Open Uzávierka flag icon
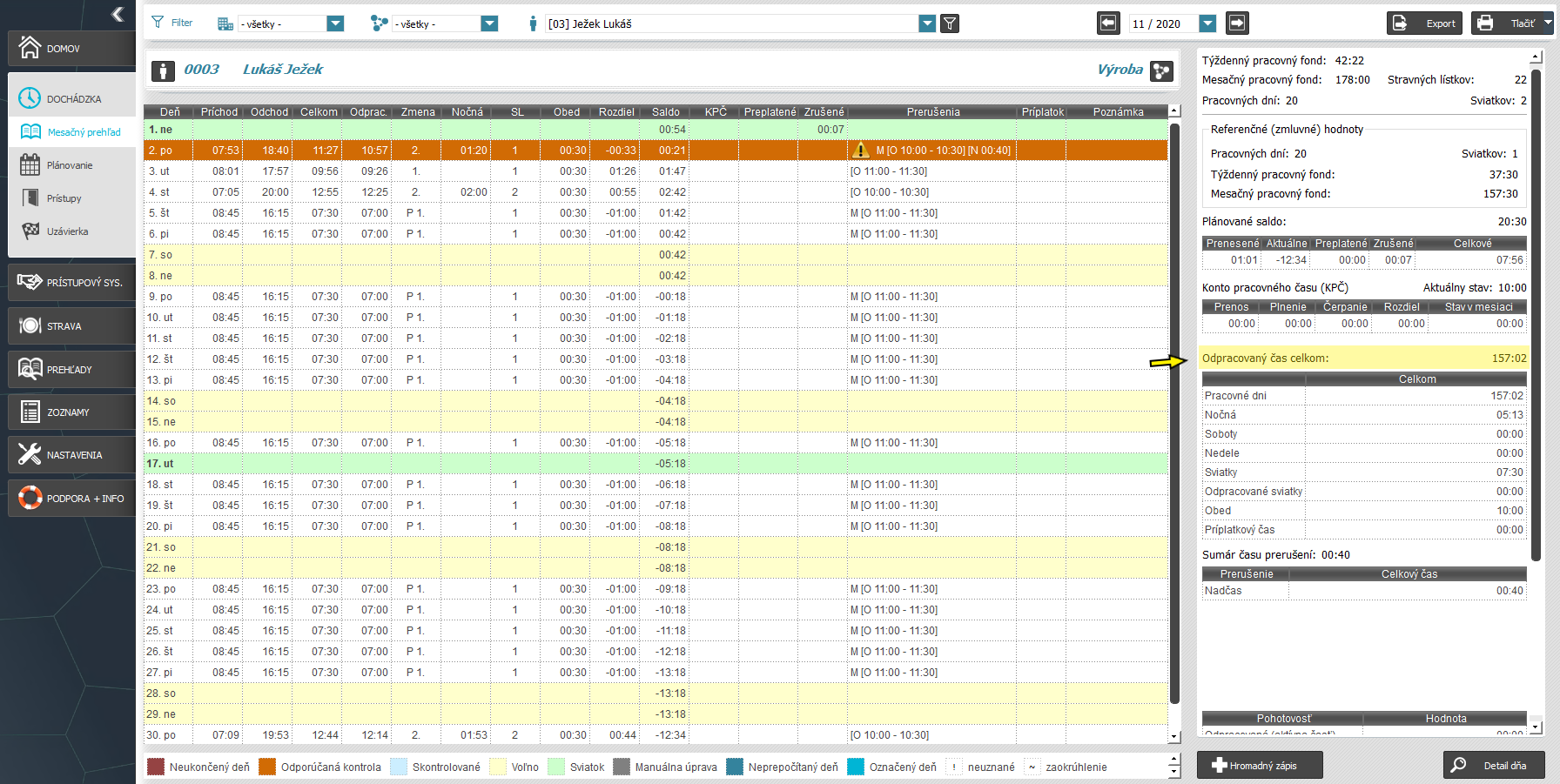This screenshot has height=784, width=1560. (x=30, y=231)
